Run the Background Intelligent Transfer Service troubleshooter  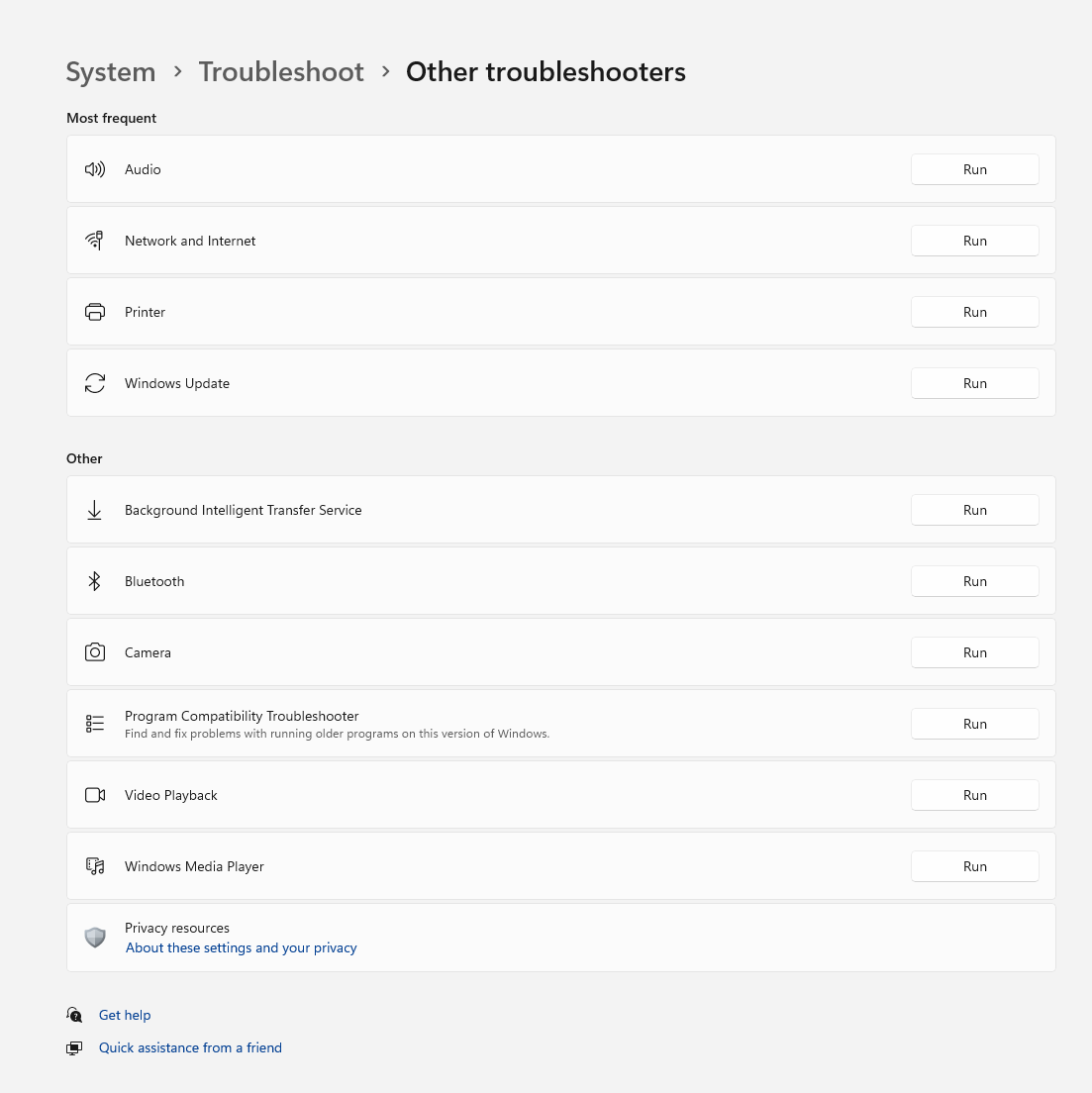(x=975, y=510)
